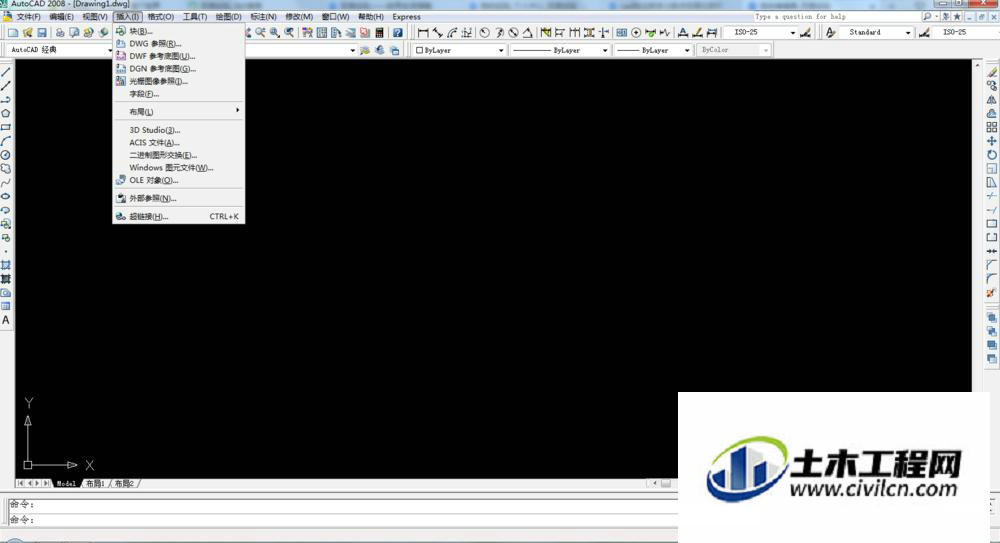Choose DWG 参照(R)... menu entry
Viewport: 1000px width, 543px height.
[178, 43]
